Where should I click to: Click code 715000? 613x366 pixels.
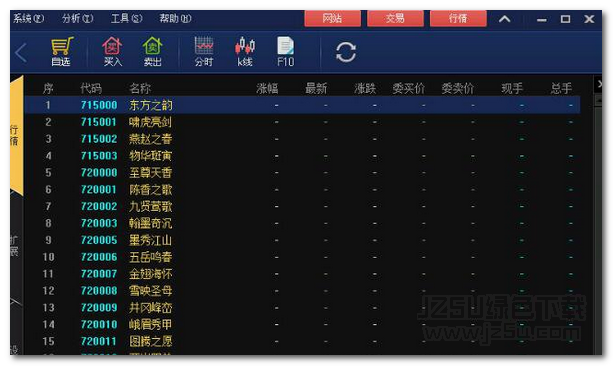(99, 105)
